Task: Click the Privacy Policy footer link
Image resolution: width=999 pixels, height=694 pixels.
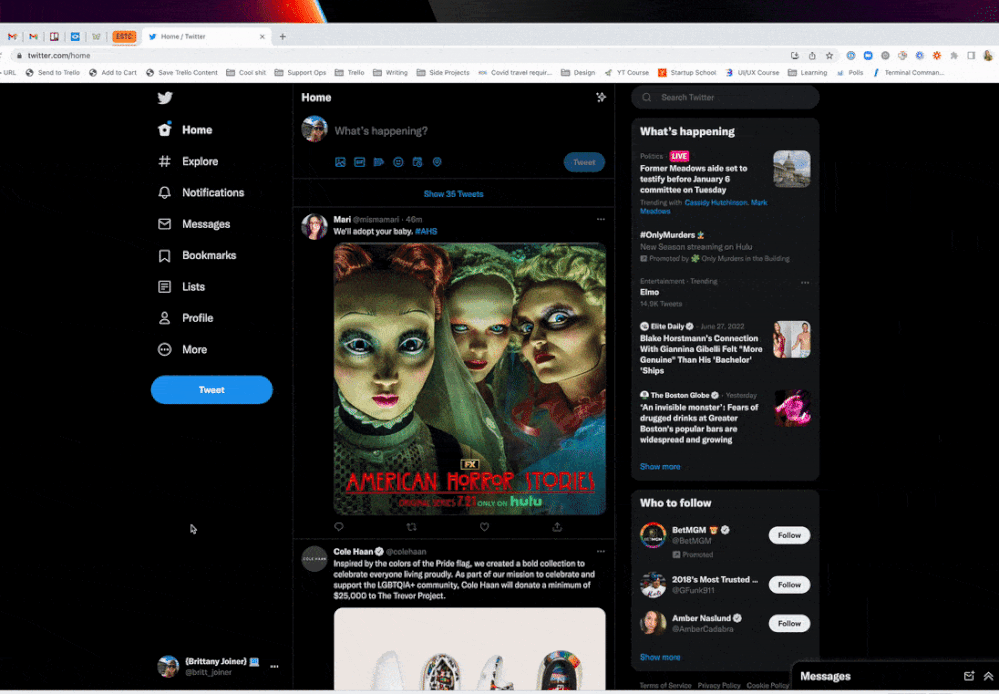Action: pyautogui.click(x=719, y=686)
